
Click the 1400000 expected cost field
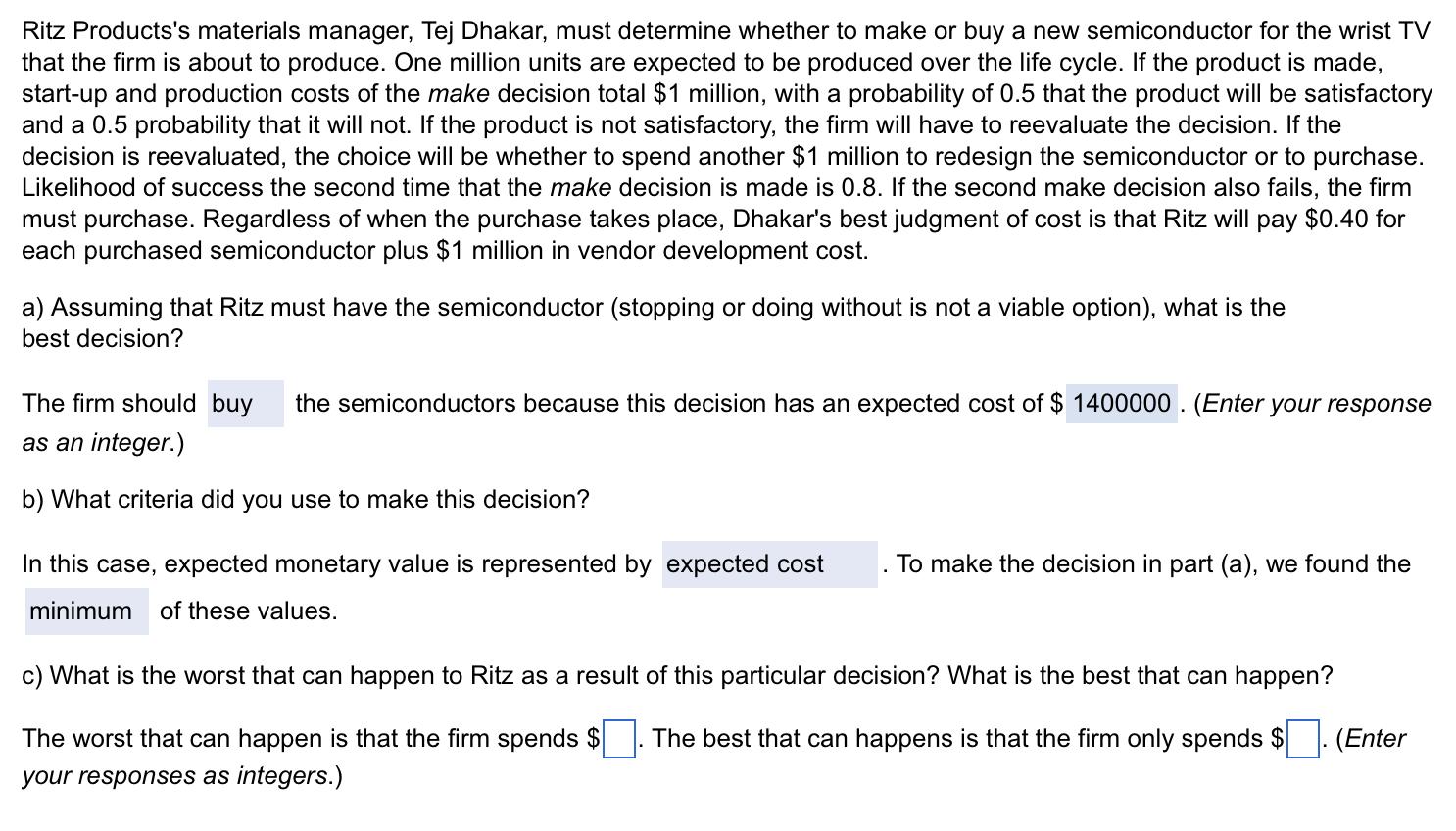tap(1120, 404)
